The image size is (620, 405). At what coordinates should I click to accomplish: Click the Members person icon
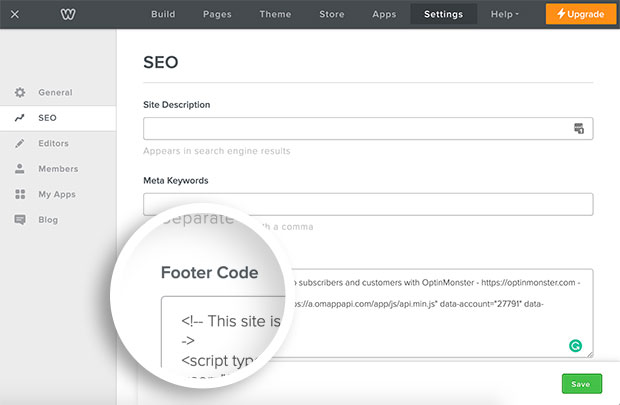coord(19,168)
